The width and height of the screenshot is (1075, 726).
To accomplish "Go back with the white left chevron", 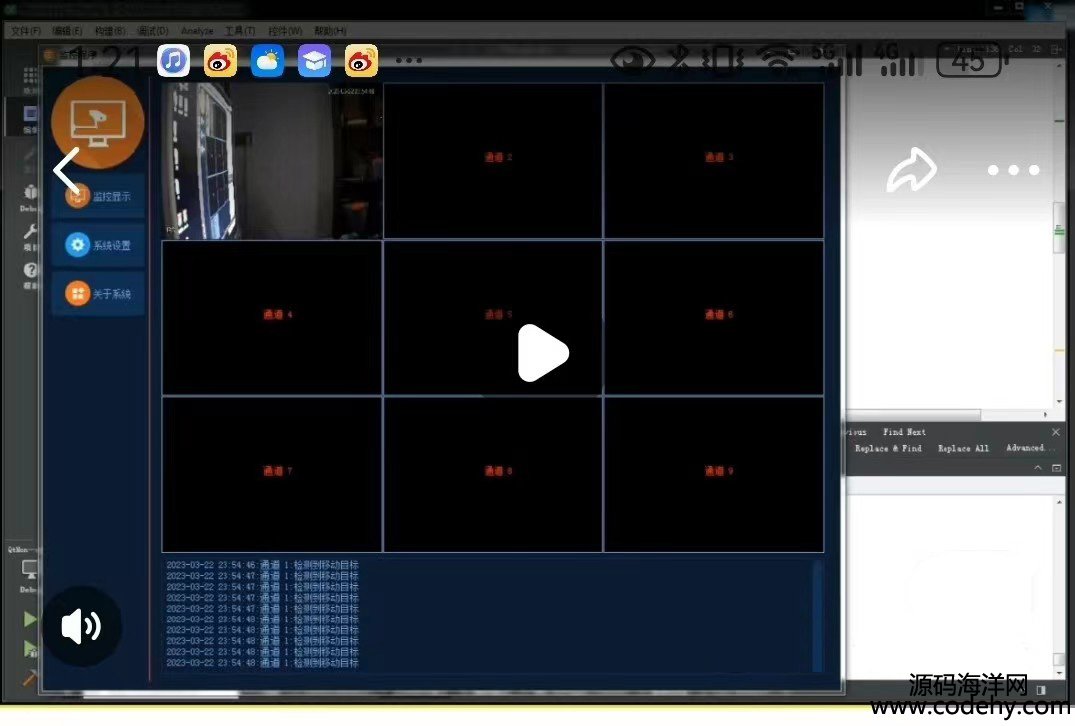I will coord(67,170).
